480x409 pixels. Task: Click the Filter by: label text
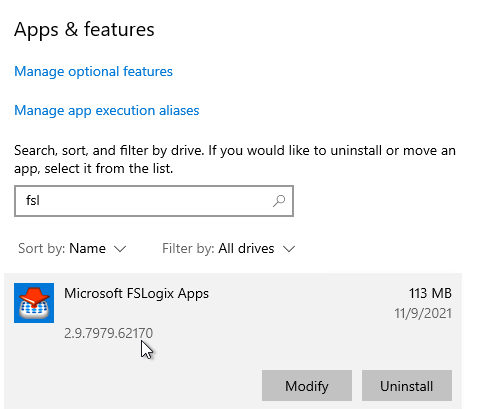188,249
